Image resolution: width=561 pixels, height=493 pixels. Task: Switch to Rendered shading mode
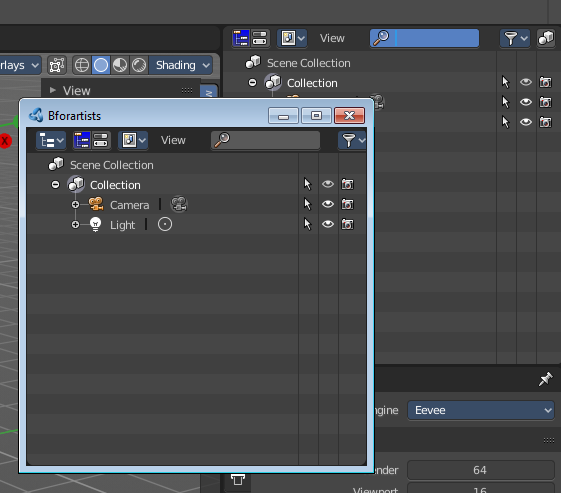tap(139, 65)
